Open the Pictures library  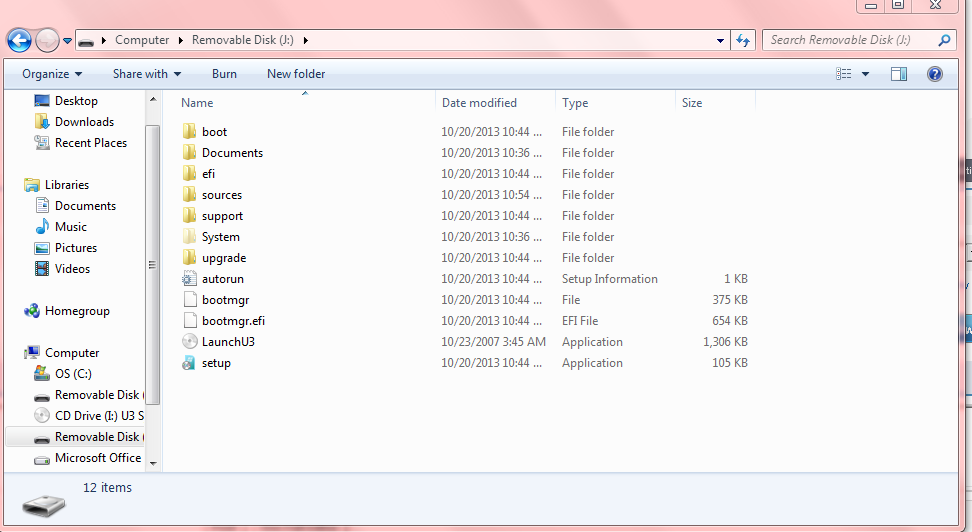[76, 248]
